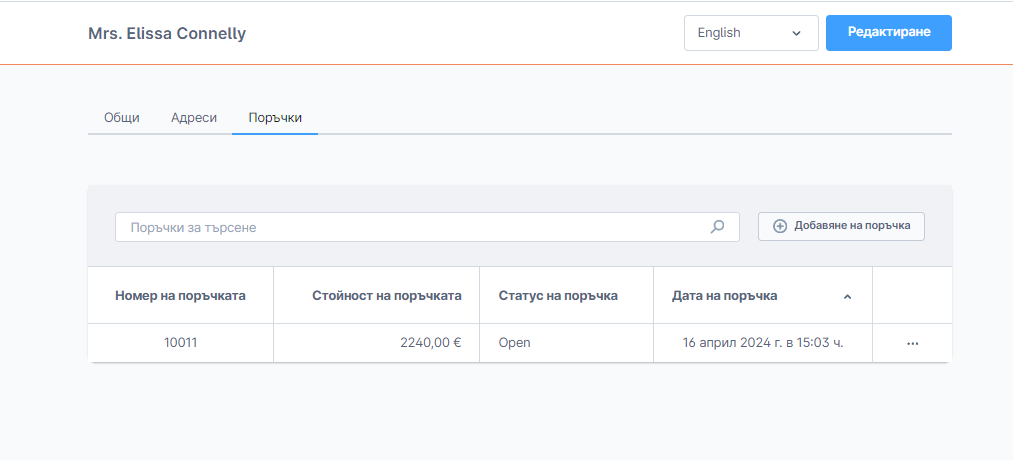Open the Адреси tab
This screenshot has height=460, width=1013.
coord(193,117)
